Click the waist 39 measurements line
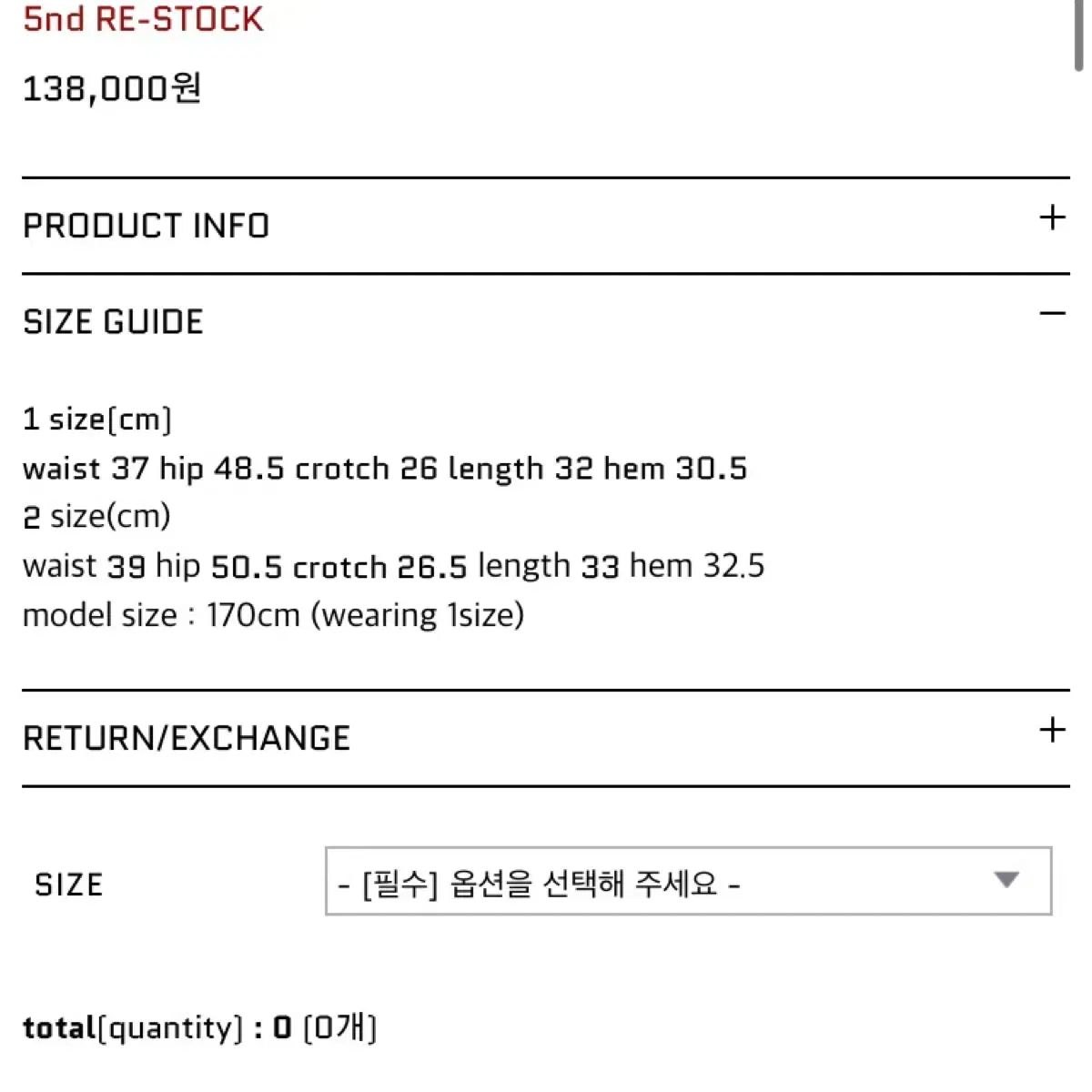The height and width of the screenshot is (1092, 1092). click(393, 566)
